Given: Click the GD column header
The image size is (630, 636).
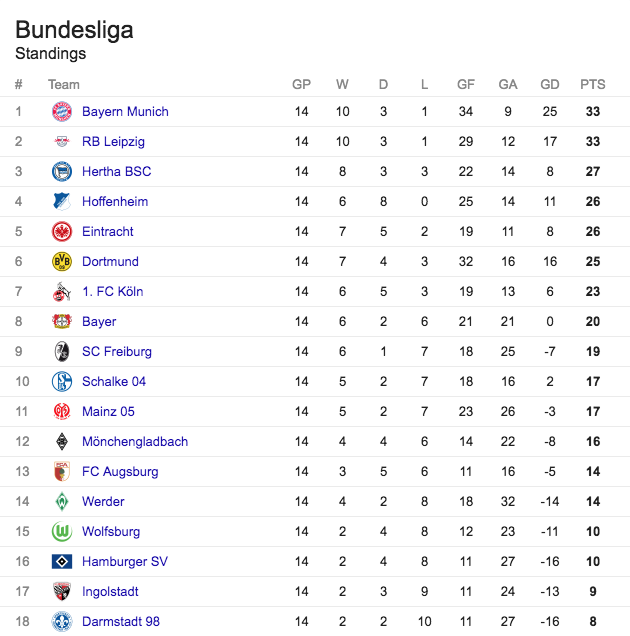Looking at the screenshot, I should [550, 84].
